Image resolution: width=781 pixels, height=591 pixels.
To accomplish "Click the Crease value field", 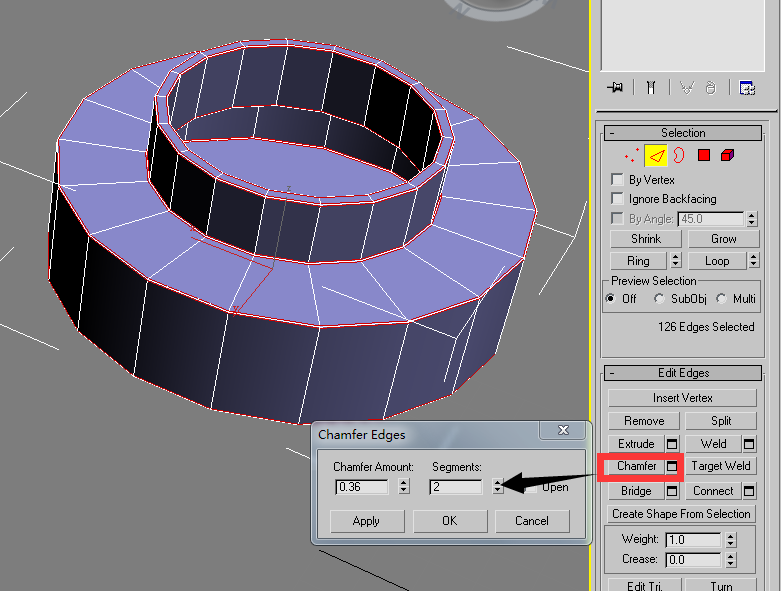I will tap(693, 560).
